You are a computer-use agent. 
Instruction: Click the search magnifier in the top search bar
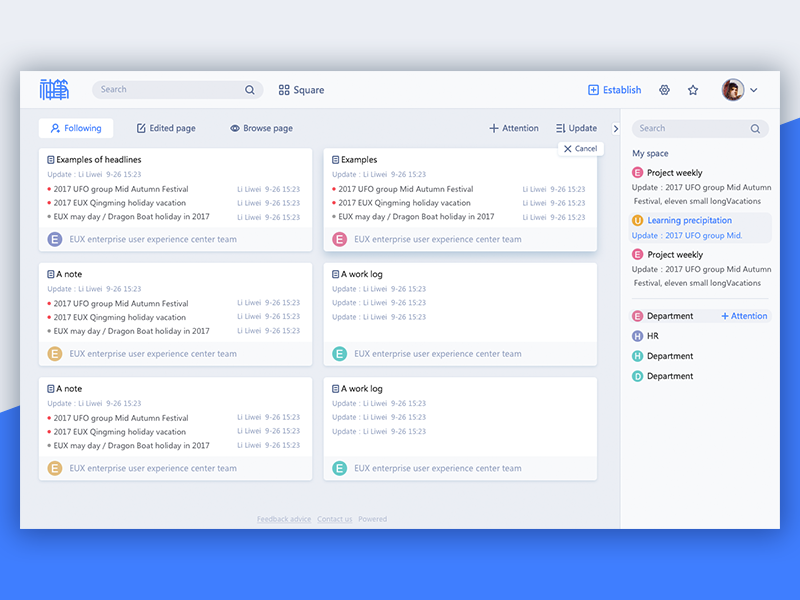coord(249,89)
